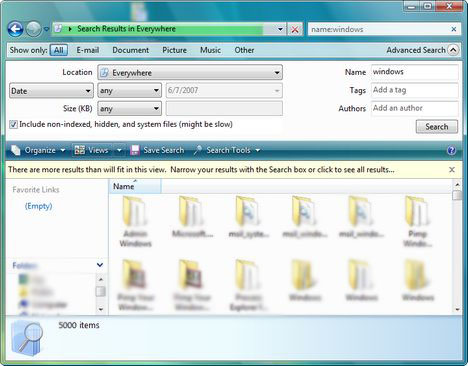The image size is (468, 366).
Task: Filter results to Picture
Action: coord(174,50)
